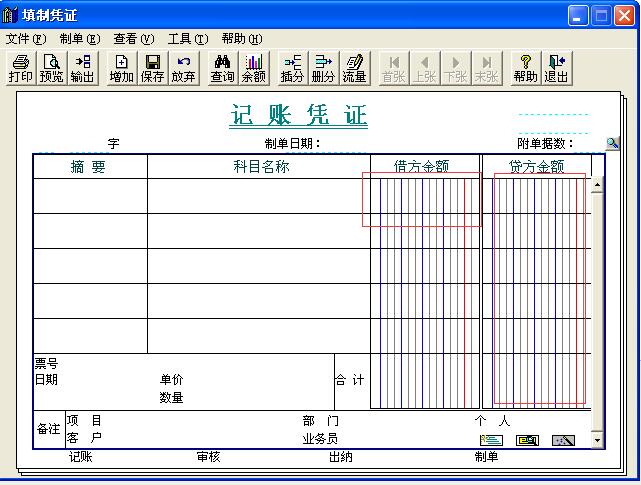The height and width of the screenshot is (485, 641).
Task: Close the 填制凭证 window
Action: point(625,16)
